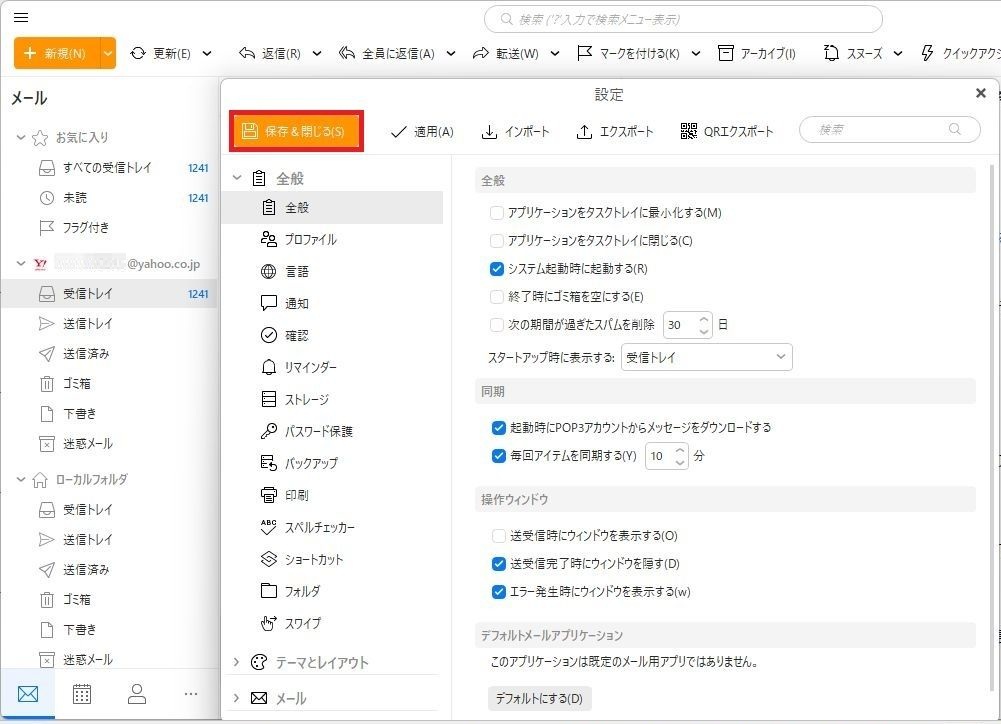Increase the sync interval minutes spinner
This screenshot has width=1001, height=724.
tap(680, 451)
